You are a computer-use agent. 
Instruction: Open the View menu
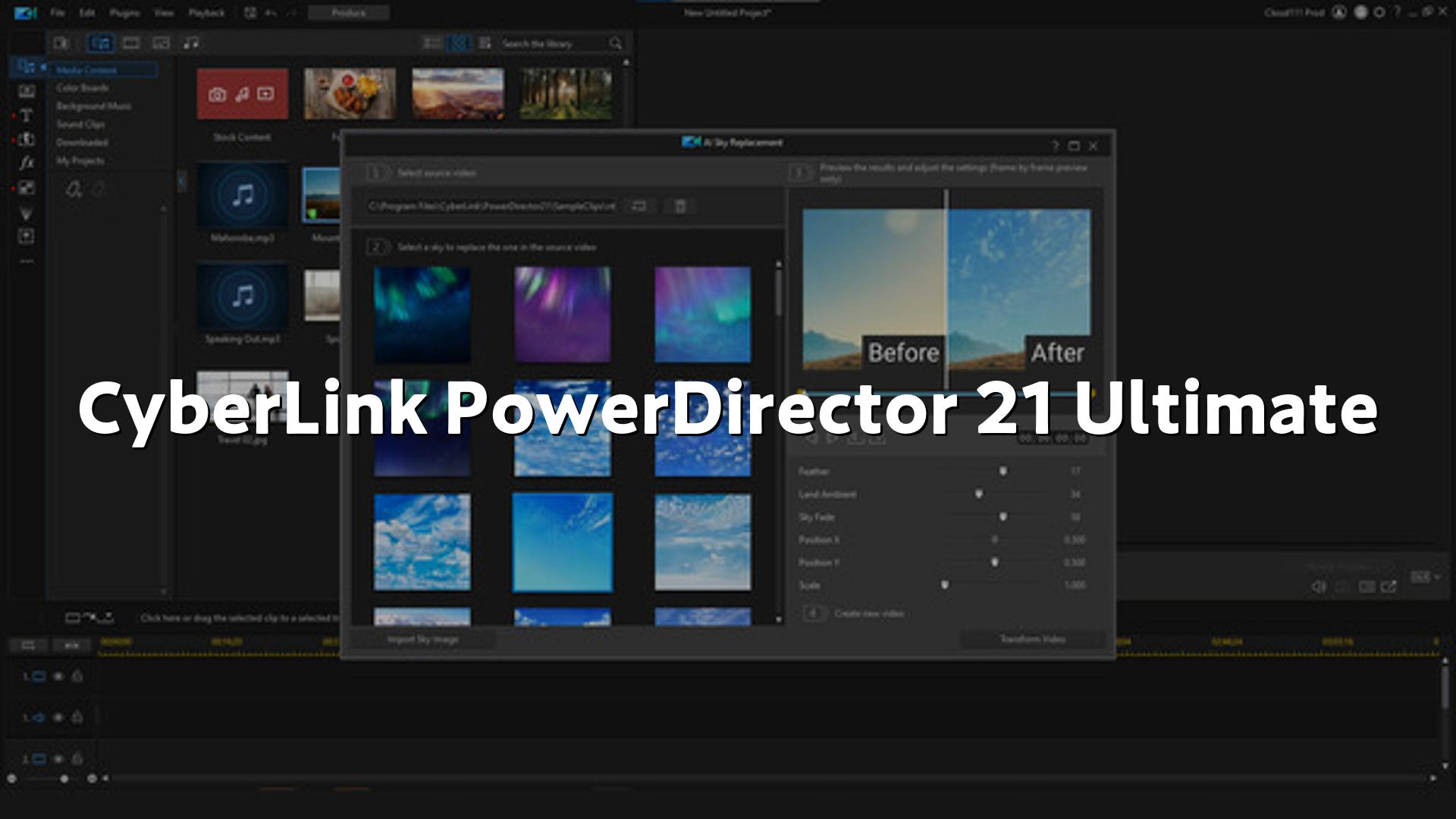tap(163, 13)
